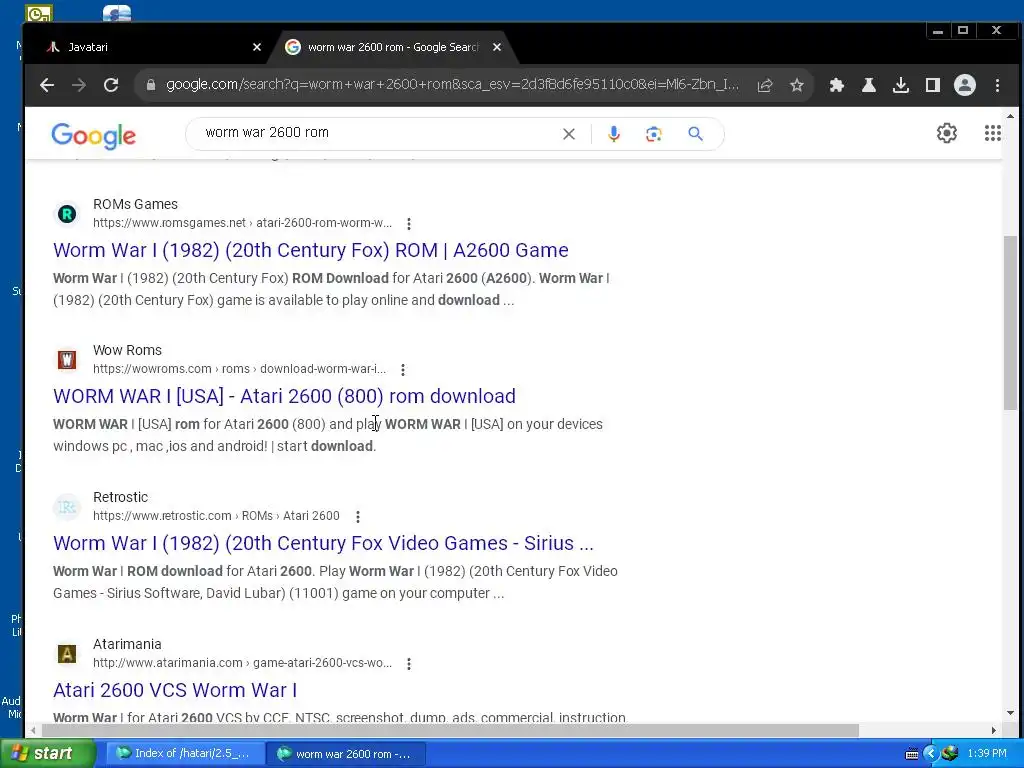Open the Windows start menu
The width and height of the screenshot is (1024, 768).
pyautogui.click(x=48, y=754)
